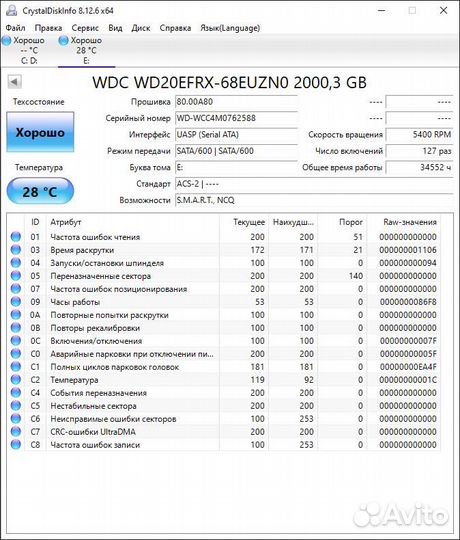Click the previous disk arrow button
The width and height of the screenshot is (460, 540).
pyautogui.click(x=14, y=82)
